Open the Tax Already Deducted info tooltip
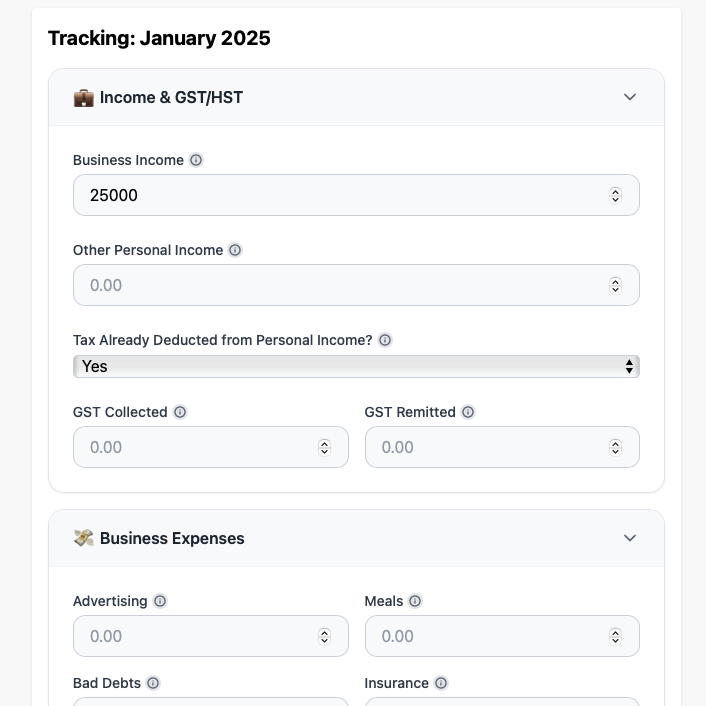The width and height of the screenshot is (706, 706). (x=385, y=340)
